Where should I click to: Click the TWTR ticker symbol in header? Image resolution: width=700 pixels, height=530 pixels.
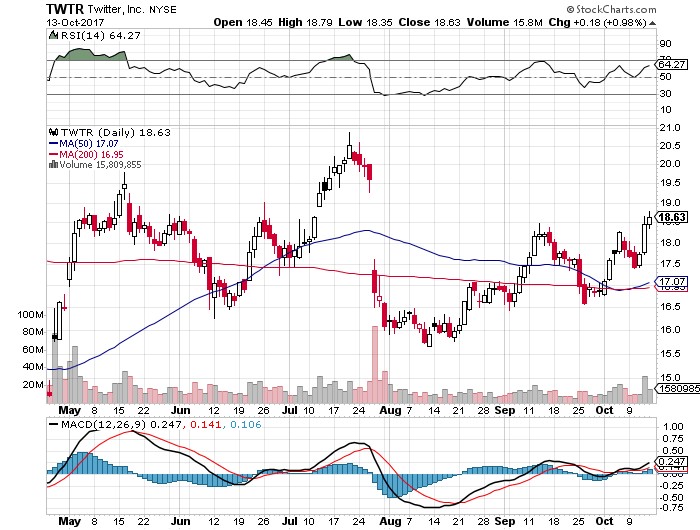pos(65,9)
